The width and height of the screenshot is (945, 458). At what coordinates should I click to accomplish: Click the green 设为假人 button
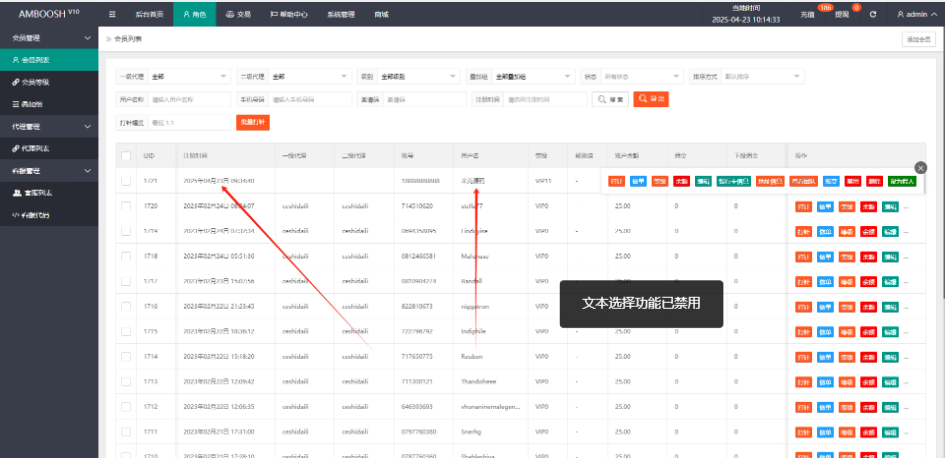pyautogui.click(x=902, y=181)
